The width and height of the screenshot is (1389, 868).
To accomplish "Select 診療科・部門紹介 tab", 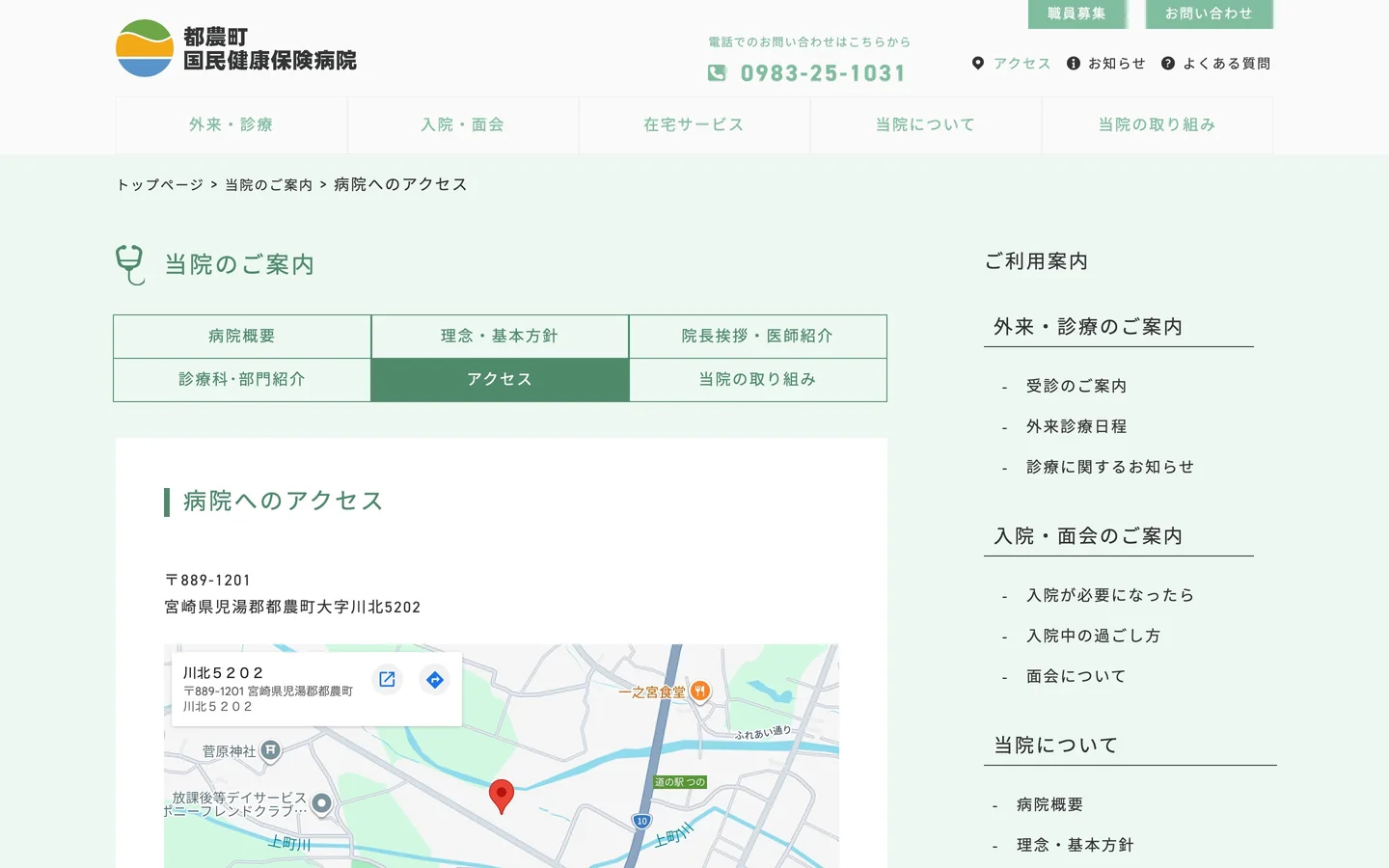I will coord(242,380).
